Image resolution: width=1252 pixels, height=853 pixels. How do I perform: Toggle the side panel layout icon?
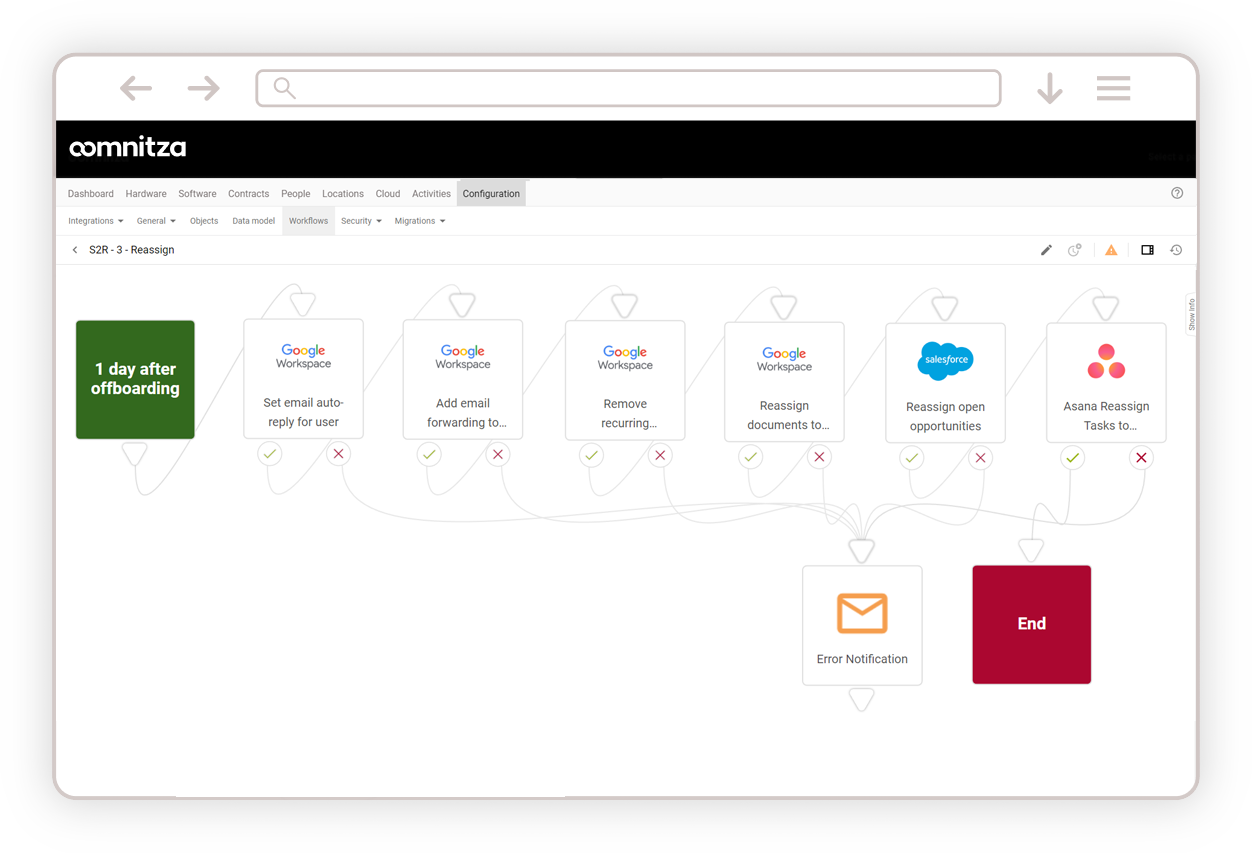(x=1147, y=250)
